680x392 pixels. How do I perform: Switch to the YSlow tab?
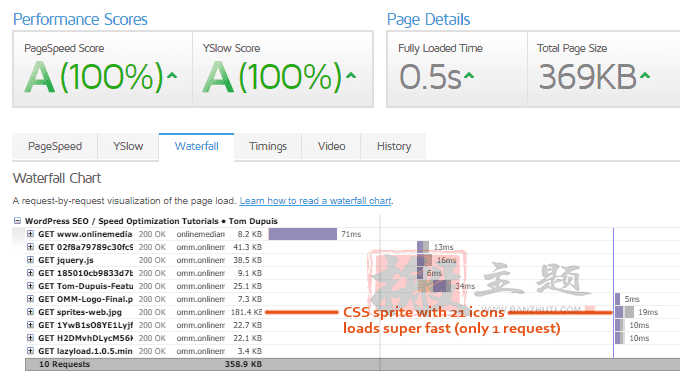coord(128,147)
